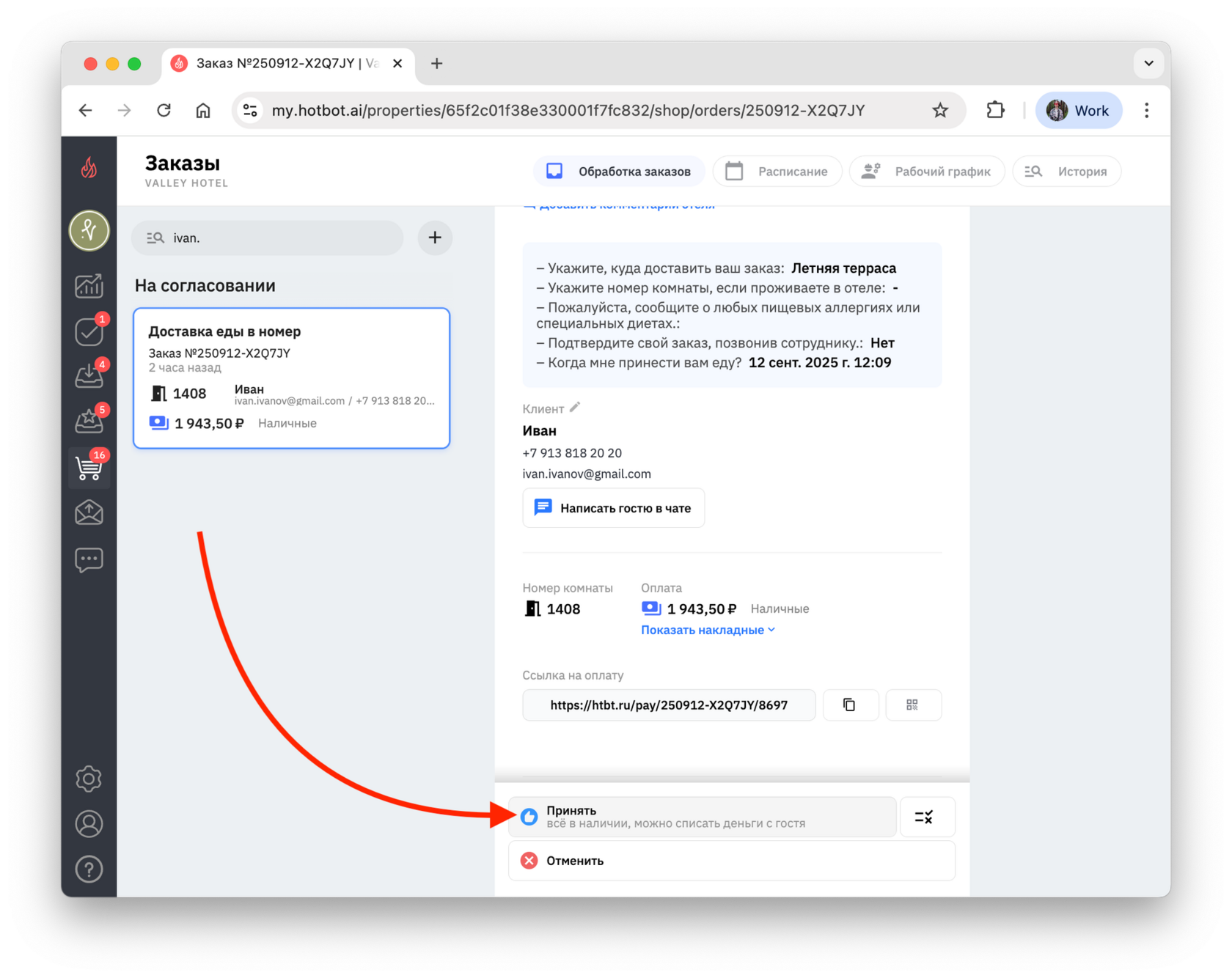Image resolution: width=1232 pixels, height=978 pixels.
Task: Click Отменить to cancel the order
Action: (x=732, y=861)
